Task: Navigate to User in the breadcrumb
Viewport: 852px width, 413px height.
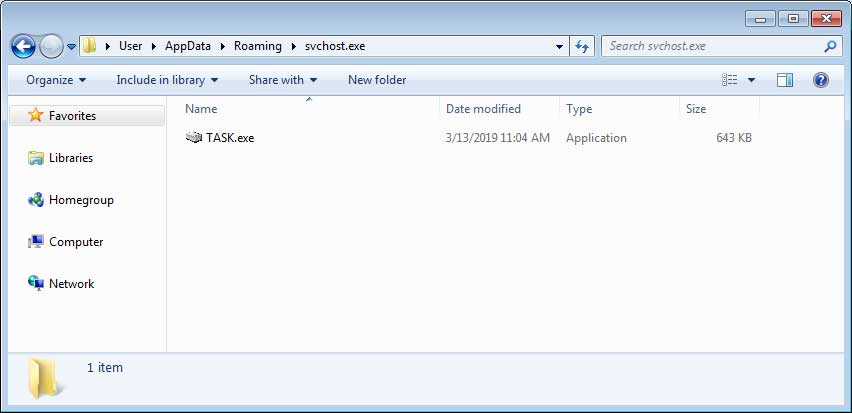Action: [130, 46]
